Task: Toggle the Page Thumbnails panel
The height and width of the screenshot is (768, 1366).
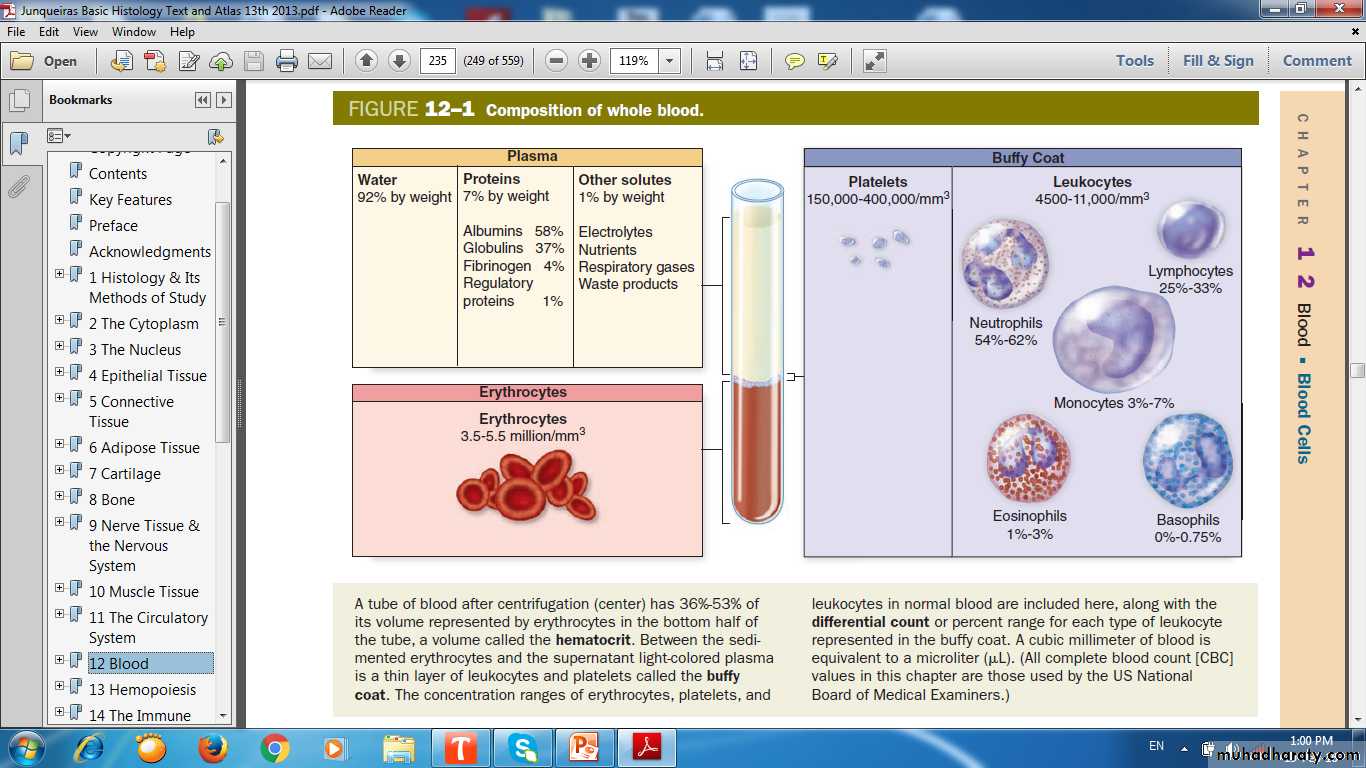Action: tap(18, 101)
